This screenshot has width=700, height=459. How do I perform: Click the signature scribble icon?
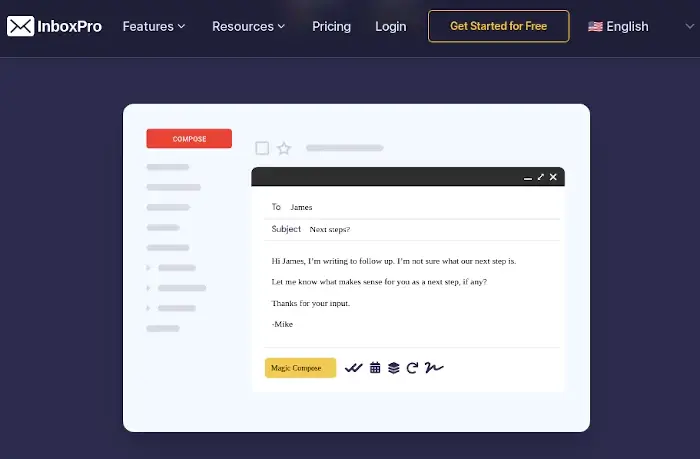click(434, 367)
